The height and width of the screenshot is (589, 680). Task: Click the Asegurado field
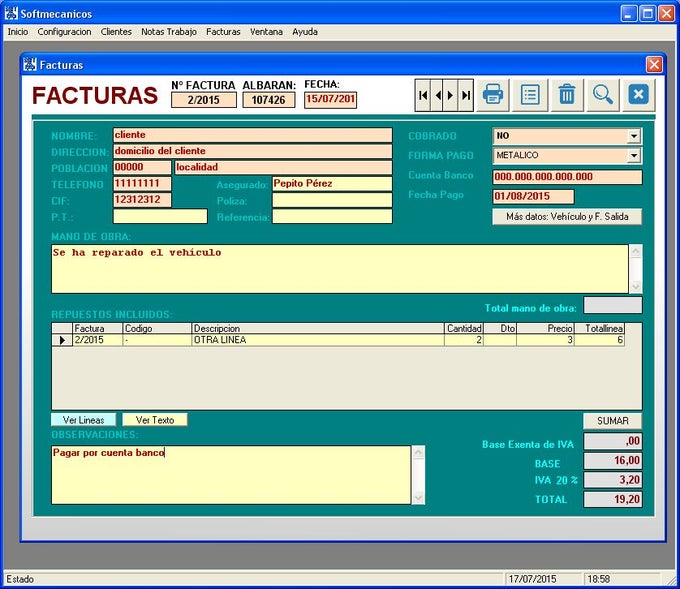(x=332, y=184)
